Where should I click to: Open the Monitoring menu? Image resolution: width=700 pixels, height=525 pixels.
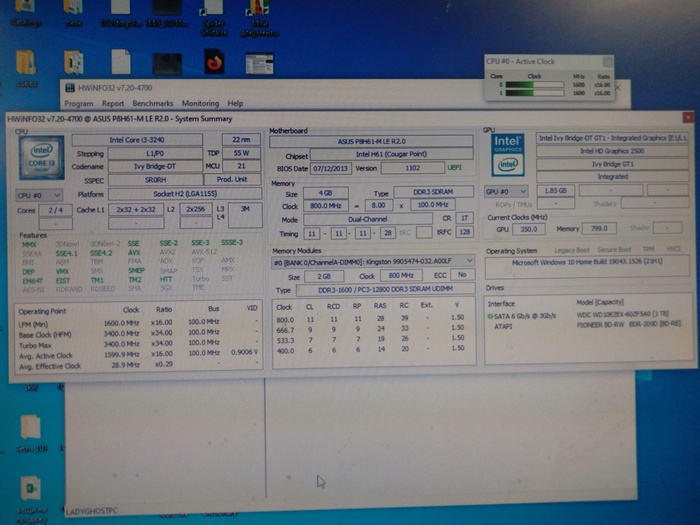point(200,104)
